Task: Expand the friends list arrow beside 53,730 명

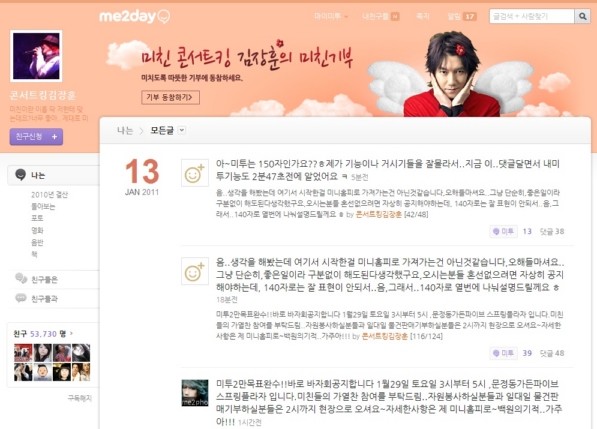Action: pyautogui.click(x=71, y=333)
